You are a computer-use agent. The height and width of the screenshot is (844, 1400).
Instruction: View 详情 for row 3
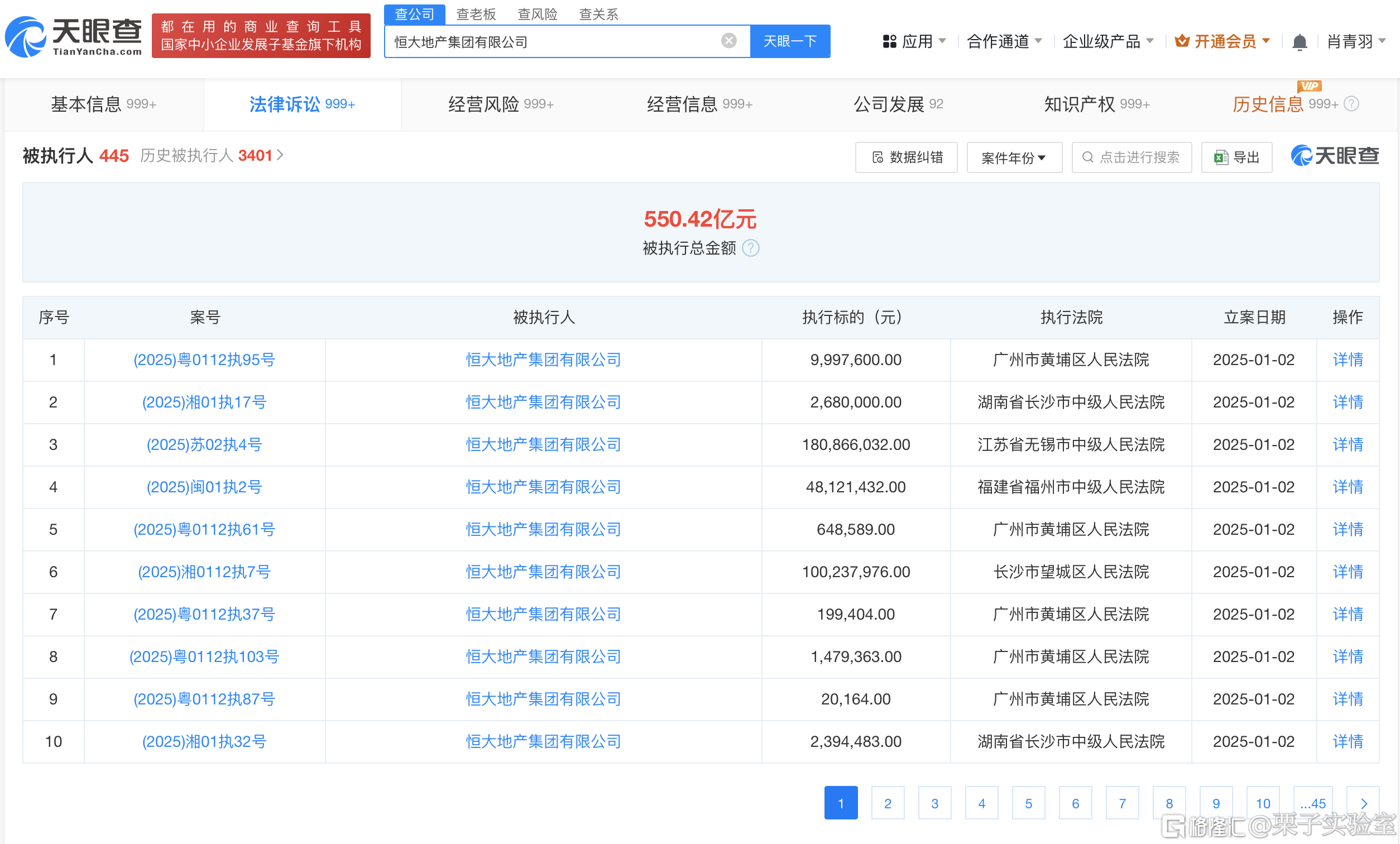tap(1348, 444)
